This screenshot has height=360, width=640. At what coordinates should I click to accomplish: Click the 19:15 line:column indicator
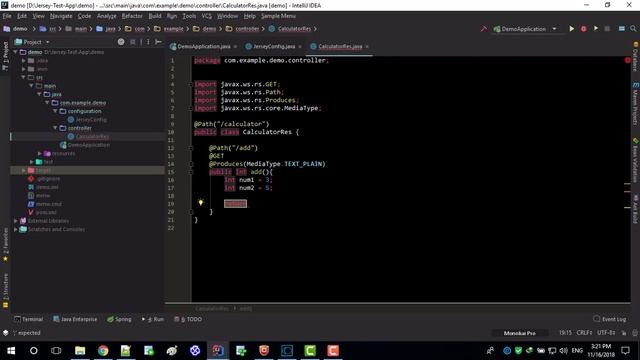tap(565, 333)
